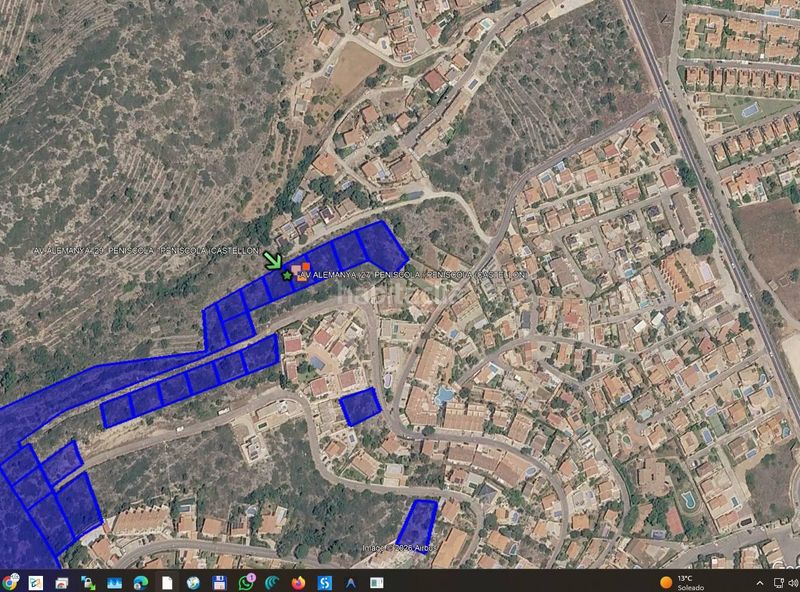The width and height of the screenshot is (800, 592).
Task: Click the green star placemark on map
Action: (x=287, y=276)
